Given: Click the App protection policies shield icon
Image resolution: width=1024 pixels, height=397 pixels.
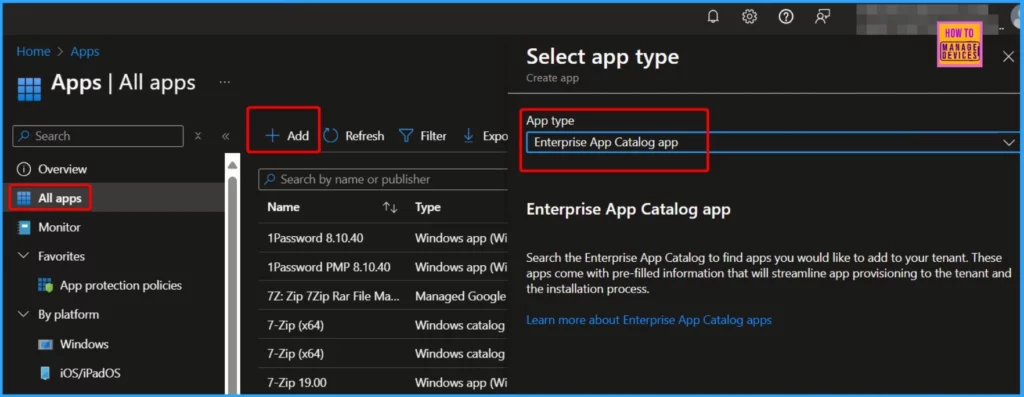Looking at the screenshot, I should 45,285.
